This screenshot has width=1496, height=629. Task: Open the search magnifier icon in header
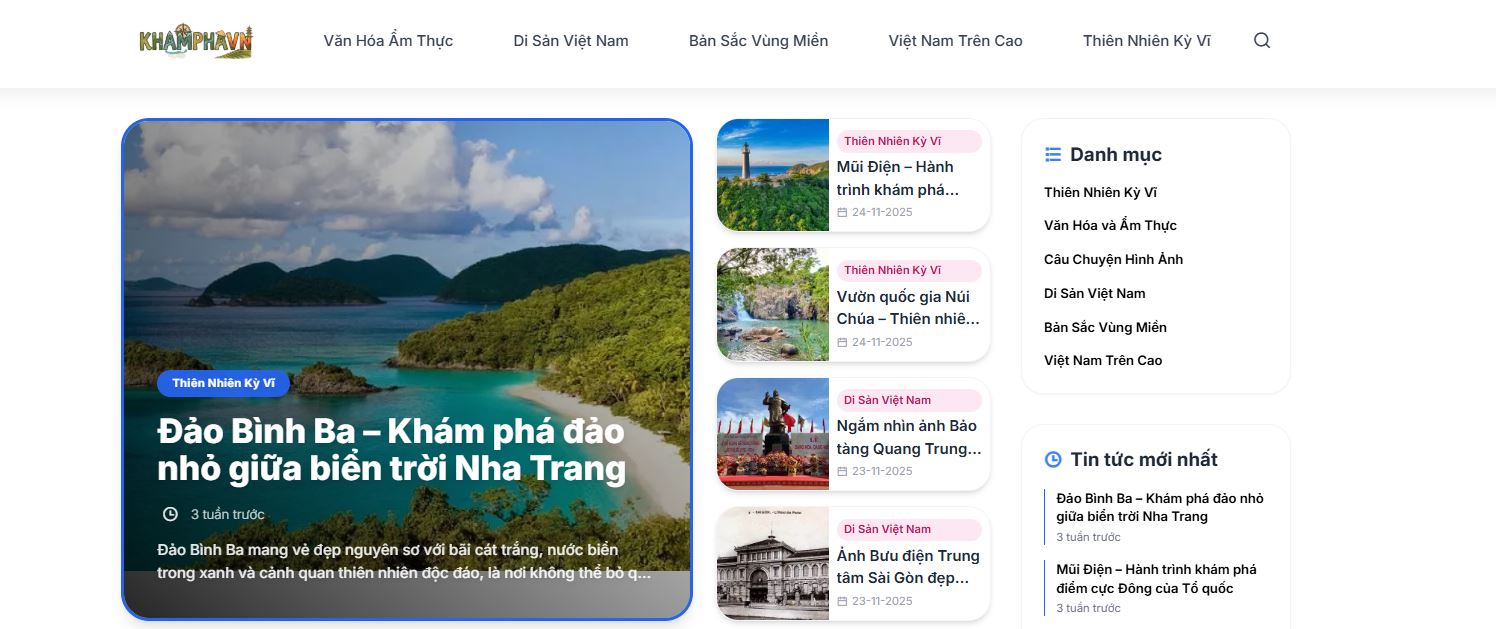(1262, 41)
